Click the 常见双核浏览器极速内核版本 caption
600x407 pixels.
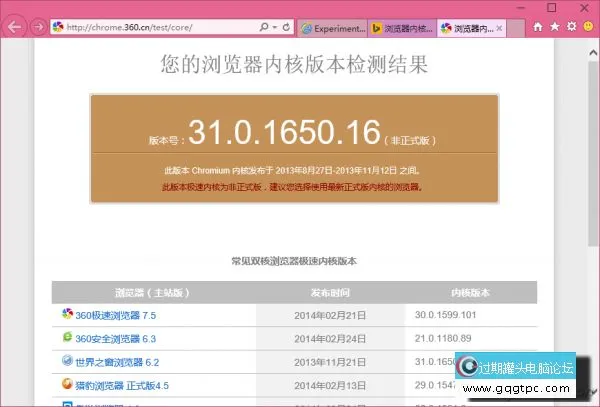(294, 261)
